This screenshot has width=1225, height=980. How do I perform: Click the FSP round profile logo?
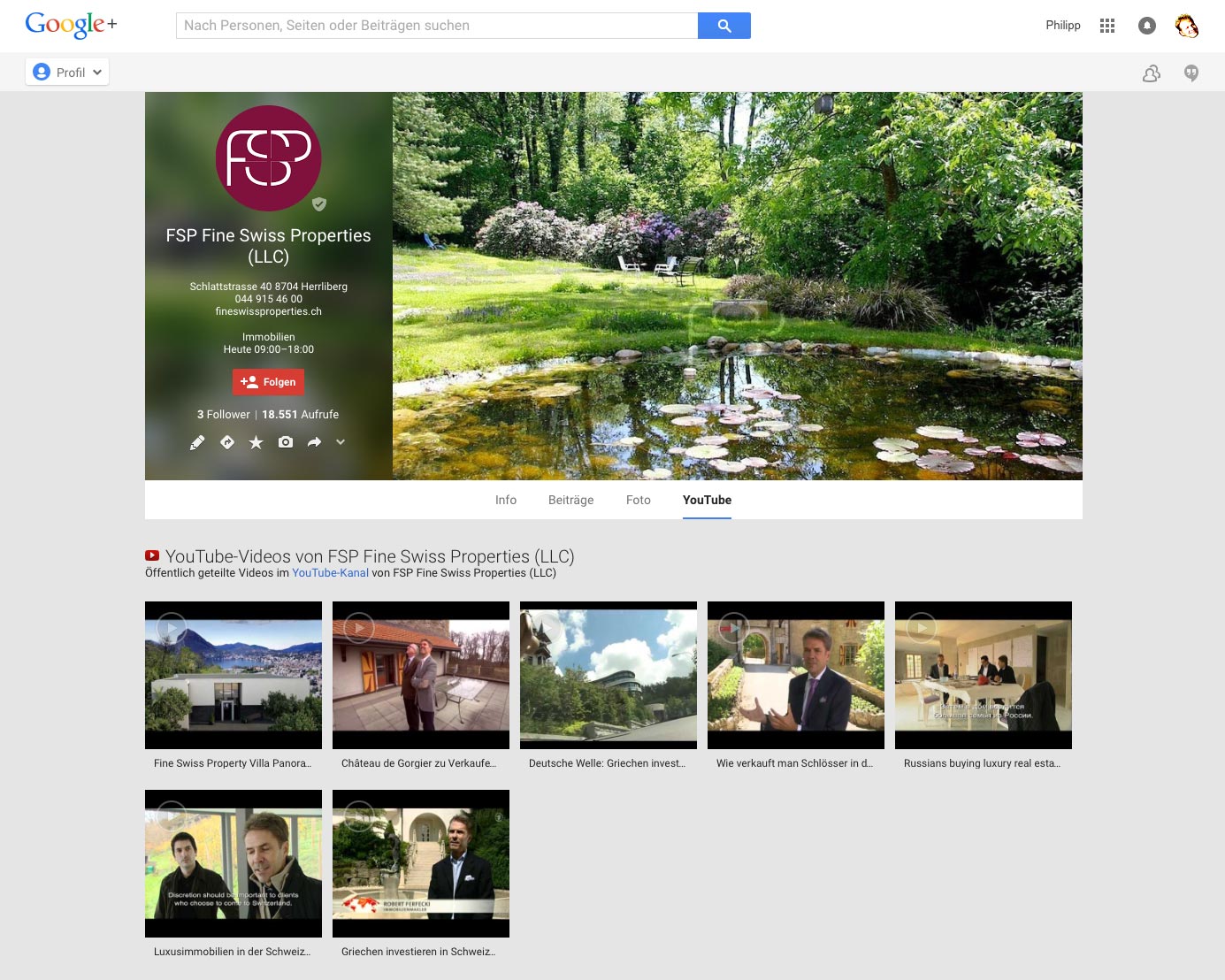tap(268, 158)
